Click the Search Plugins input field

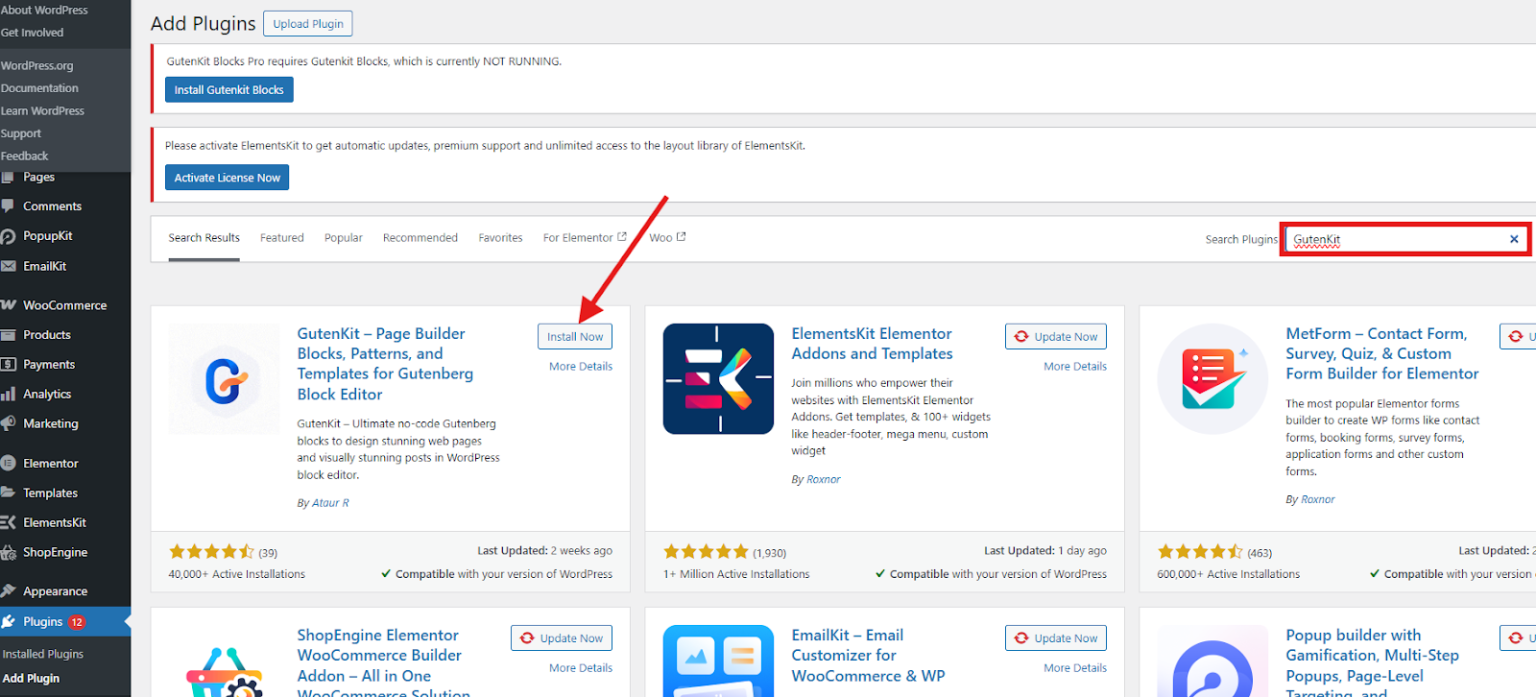(x=1395, y=240)
